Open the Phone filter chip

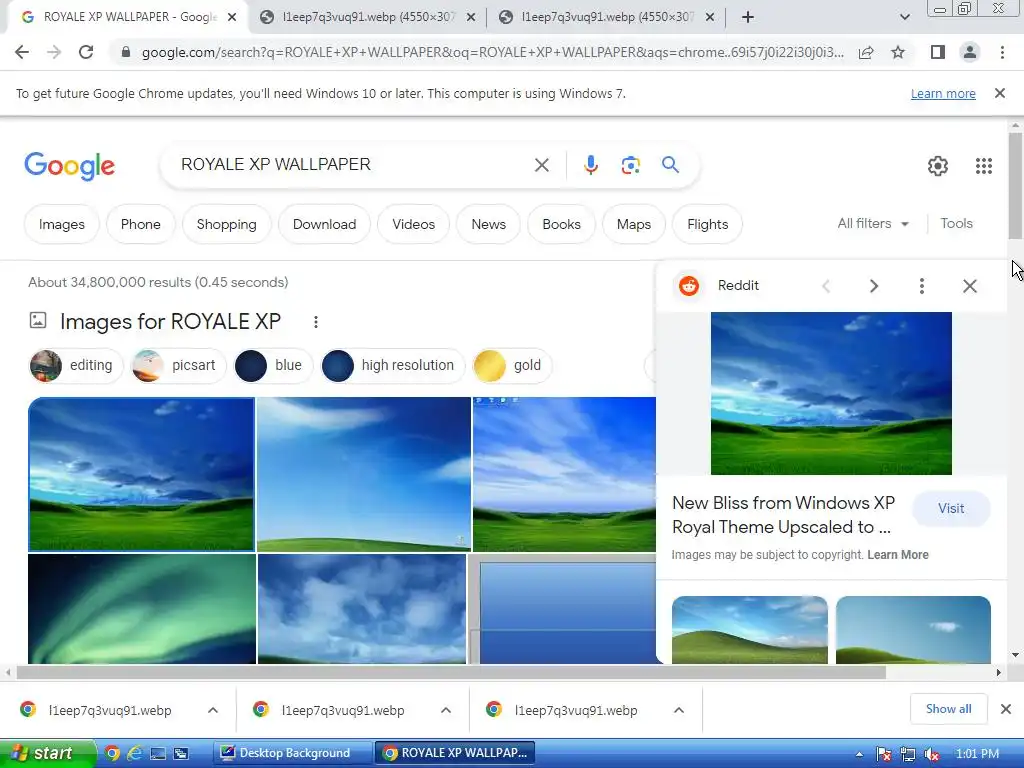point(140,224)
